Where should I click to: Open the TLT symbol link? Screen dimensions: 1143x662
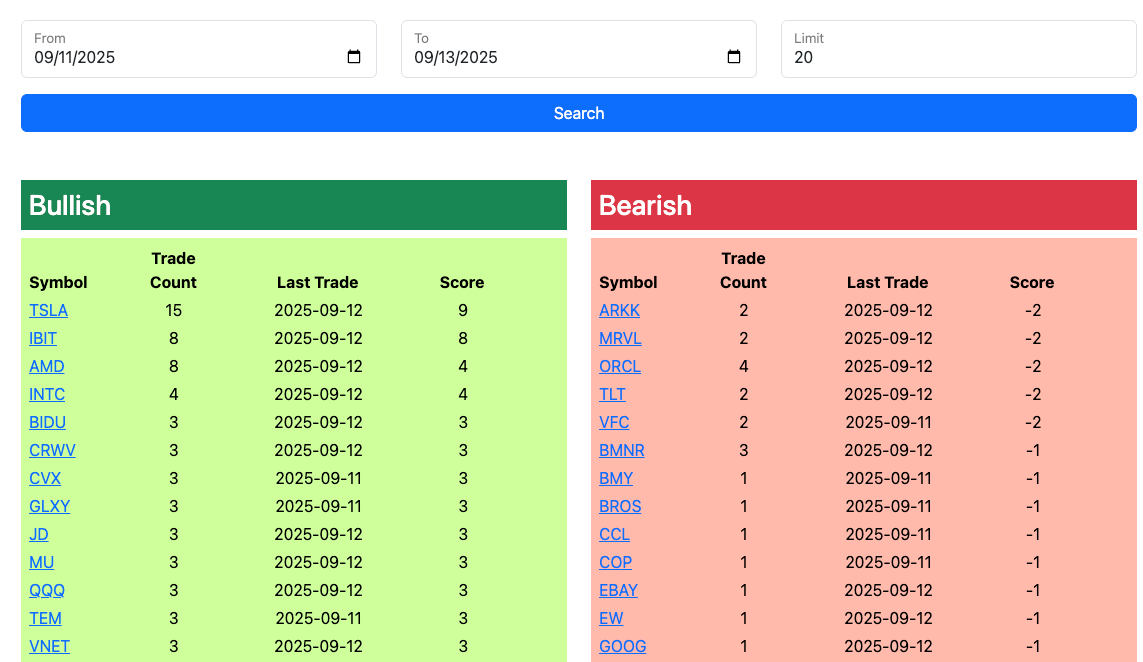pos(612,394)
